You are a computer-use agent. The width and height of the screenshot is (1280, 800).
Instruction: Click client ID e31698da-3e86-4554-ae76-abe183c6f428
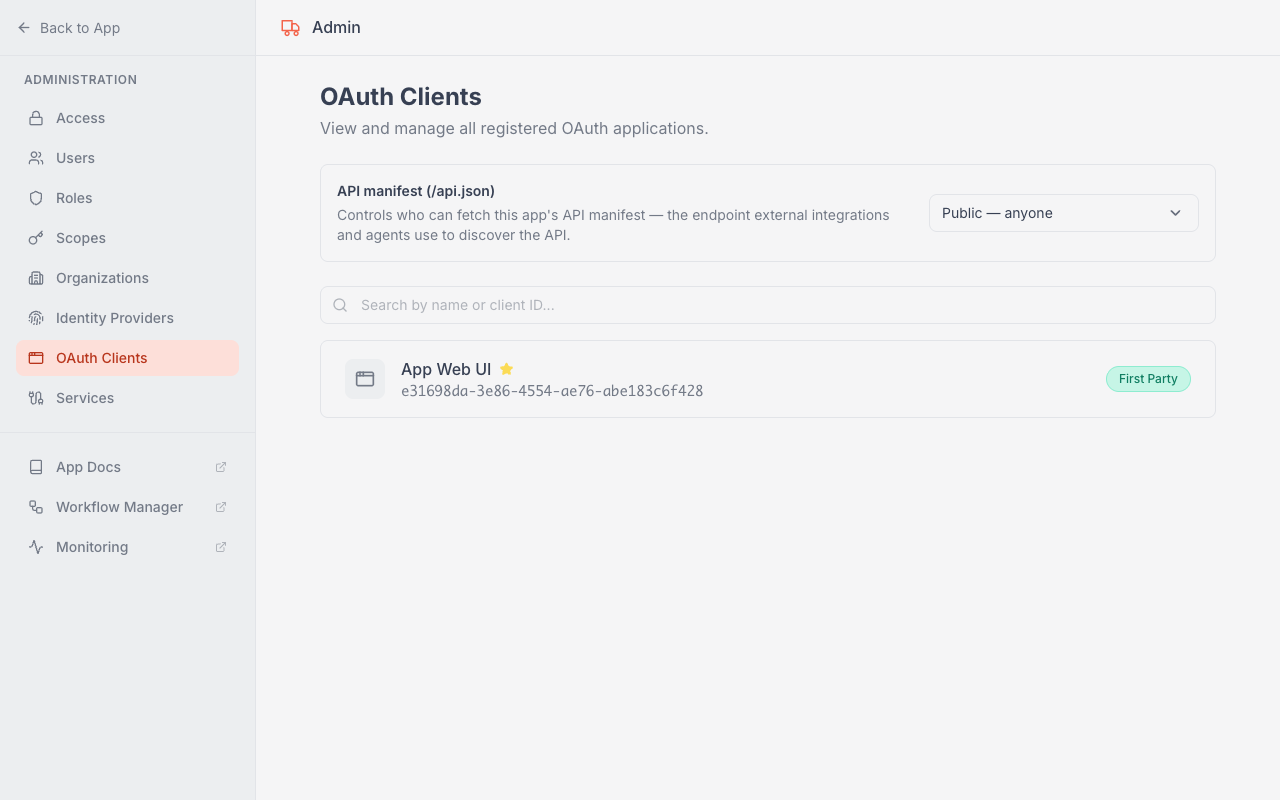click(552, 391)
